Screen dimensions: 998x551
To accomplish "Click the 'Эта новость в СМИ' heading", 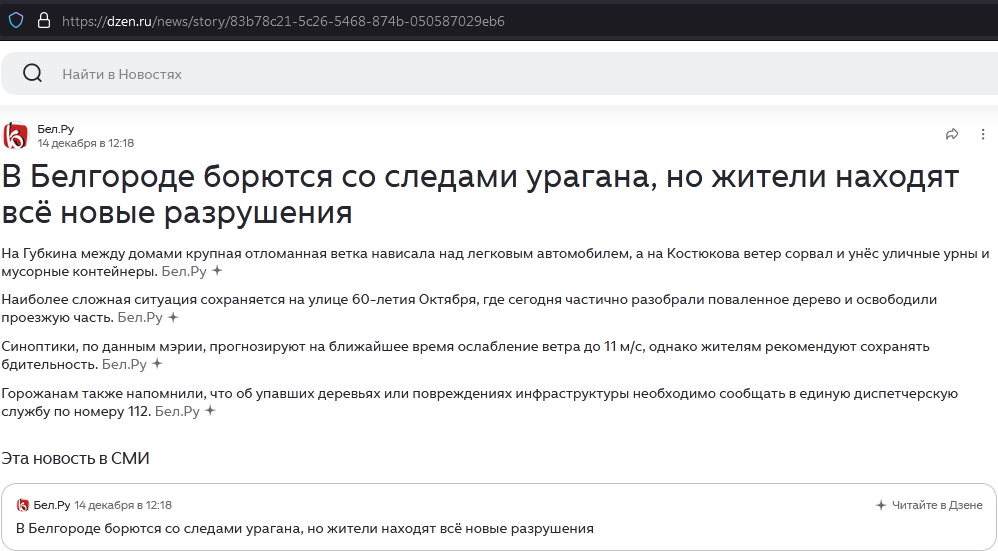I will tap(75, 458).
